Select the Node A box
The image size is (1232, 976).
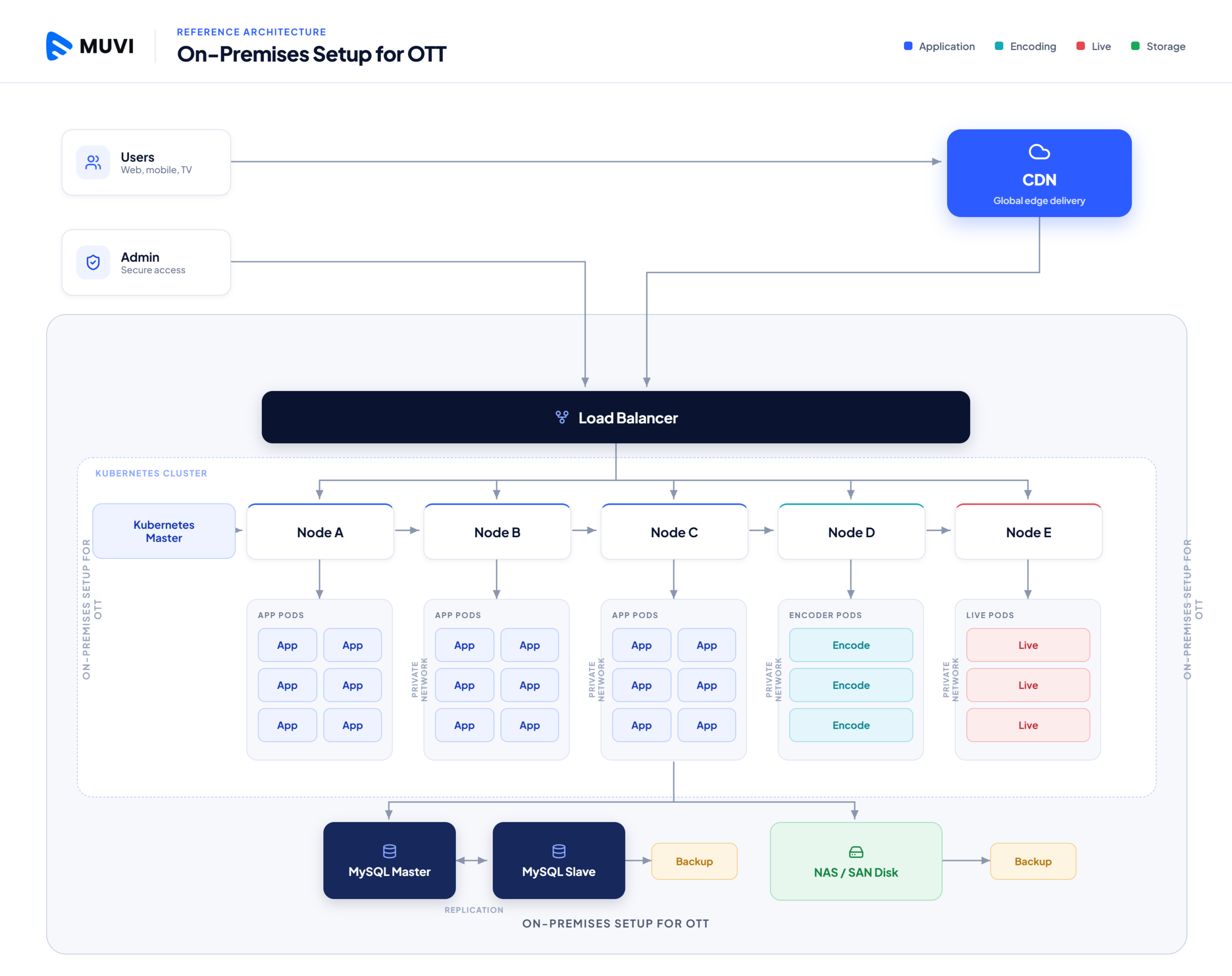(x=320, y=531)
